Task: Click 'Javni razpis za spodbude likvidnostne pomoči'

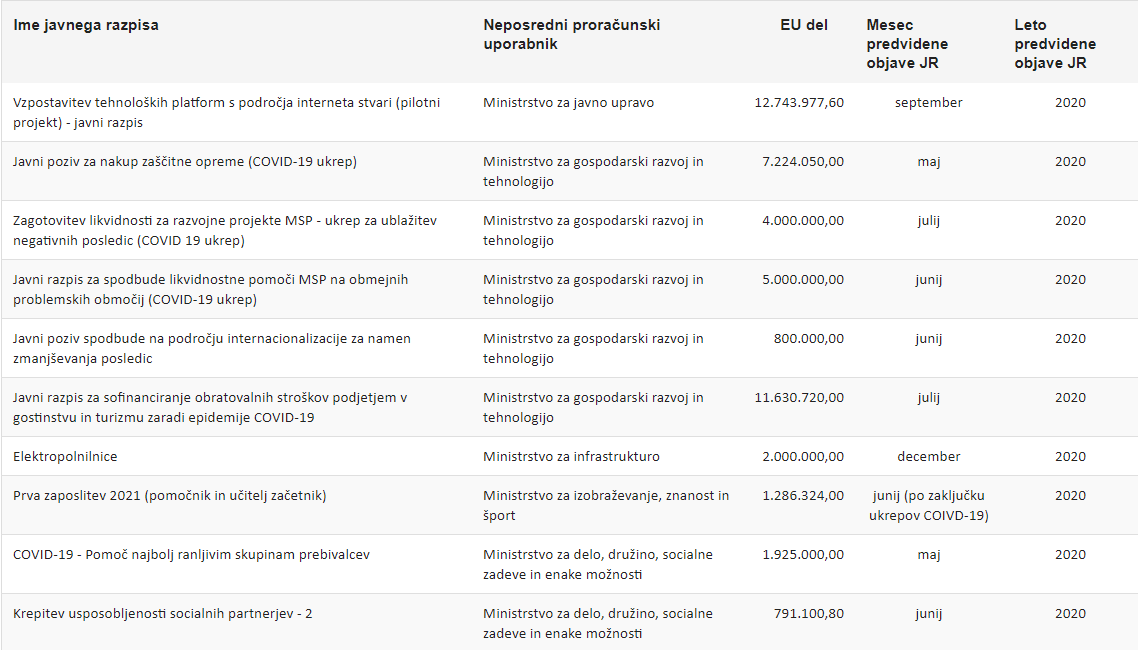Action: click(210, 289)
